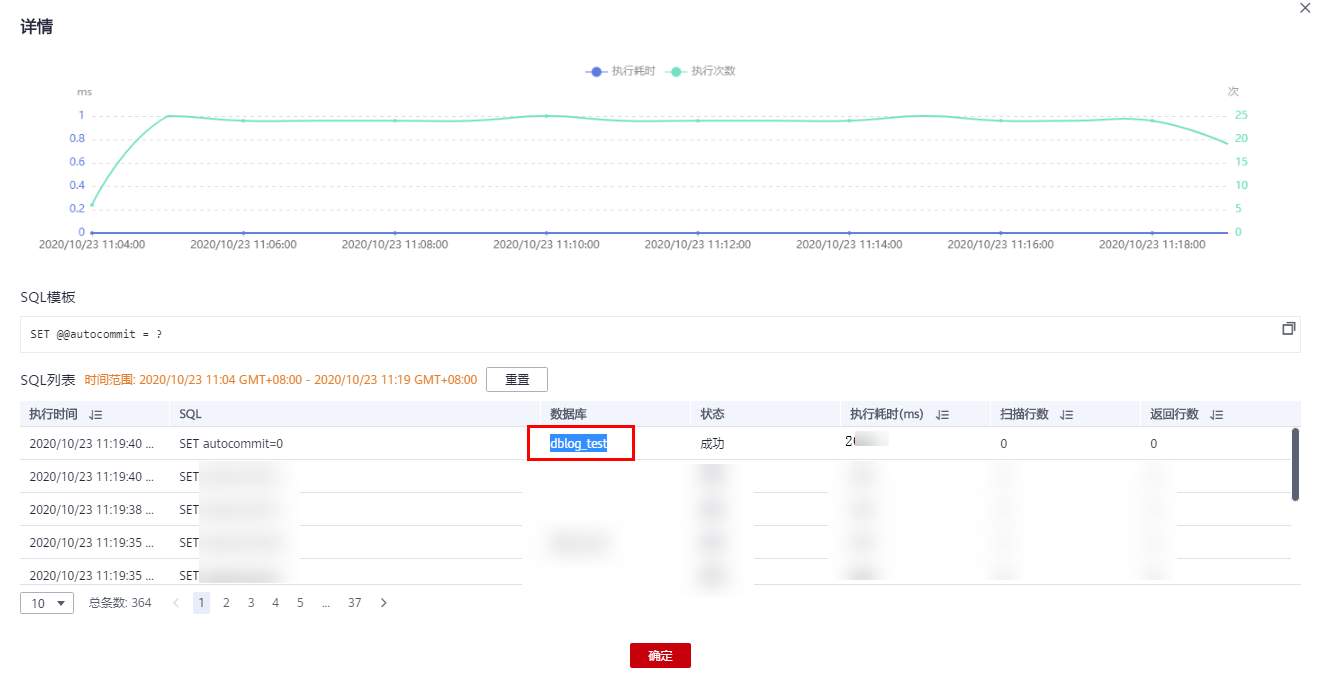Screen dimensions: 1323x675
Task: Sort by 执行时间 column sort icon
Action: click(x=96, y=414)
